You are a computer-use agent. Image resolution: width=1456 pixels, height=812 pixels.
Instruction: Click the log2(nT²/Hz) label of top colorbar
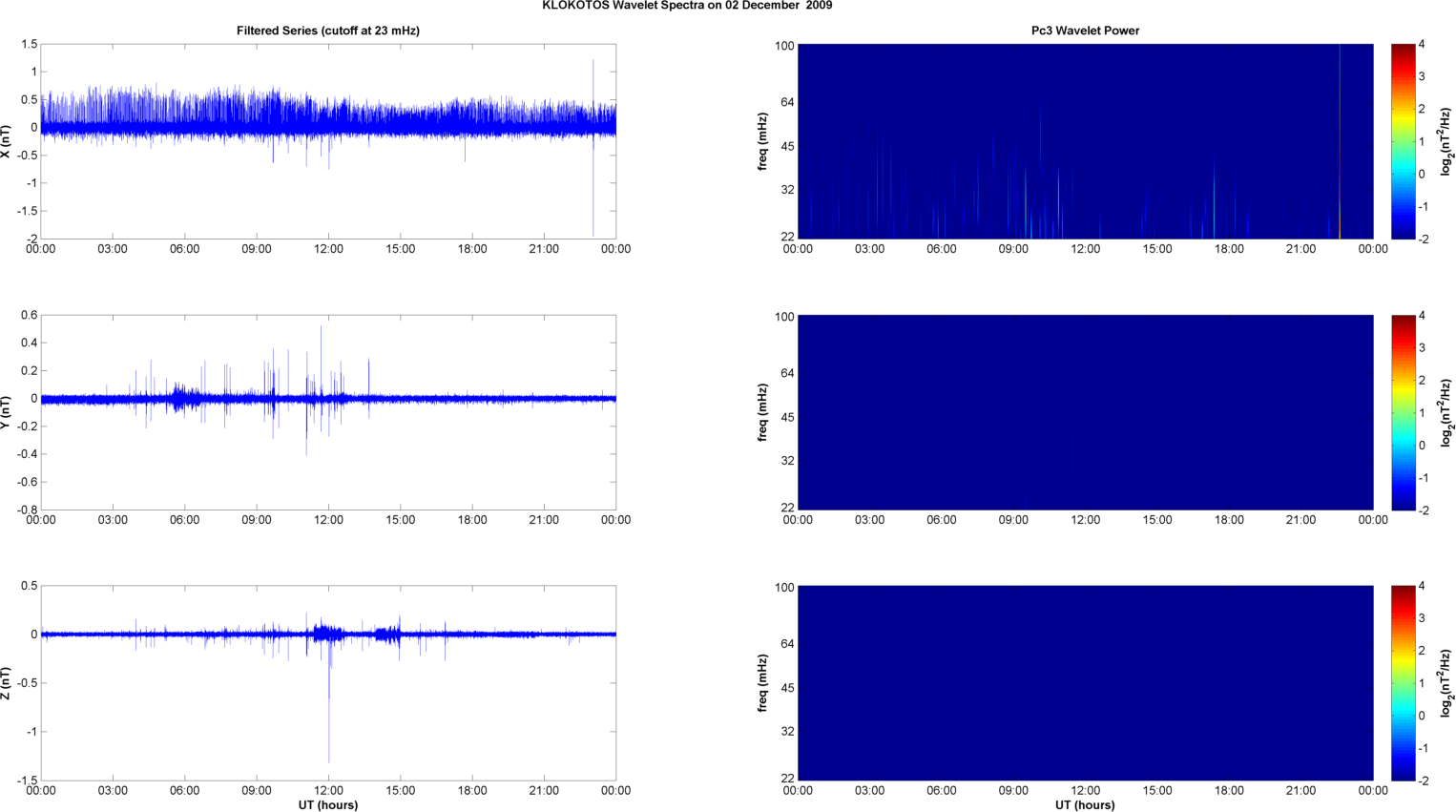pos(1447,141)
